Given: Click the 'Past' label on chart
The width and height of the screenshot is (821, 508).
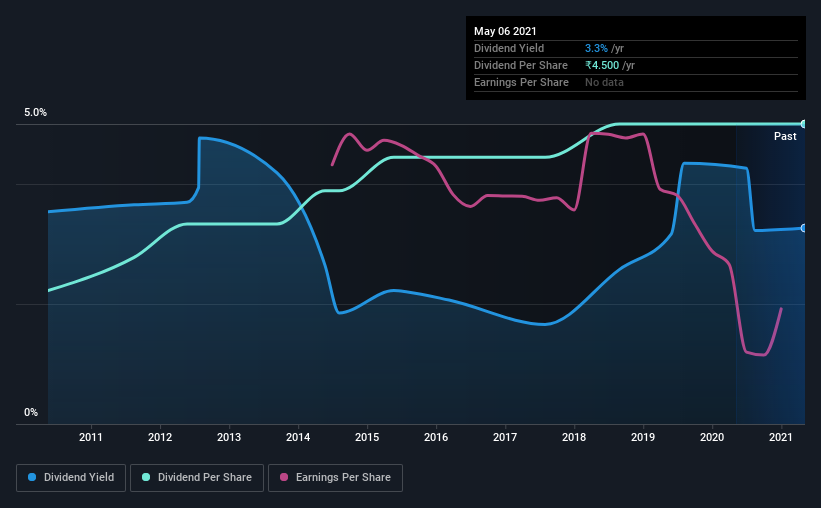Looking at the screenshot, I should [x=785, y=137].
